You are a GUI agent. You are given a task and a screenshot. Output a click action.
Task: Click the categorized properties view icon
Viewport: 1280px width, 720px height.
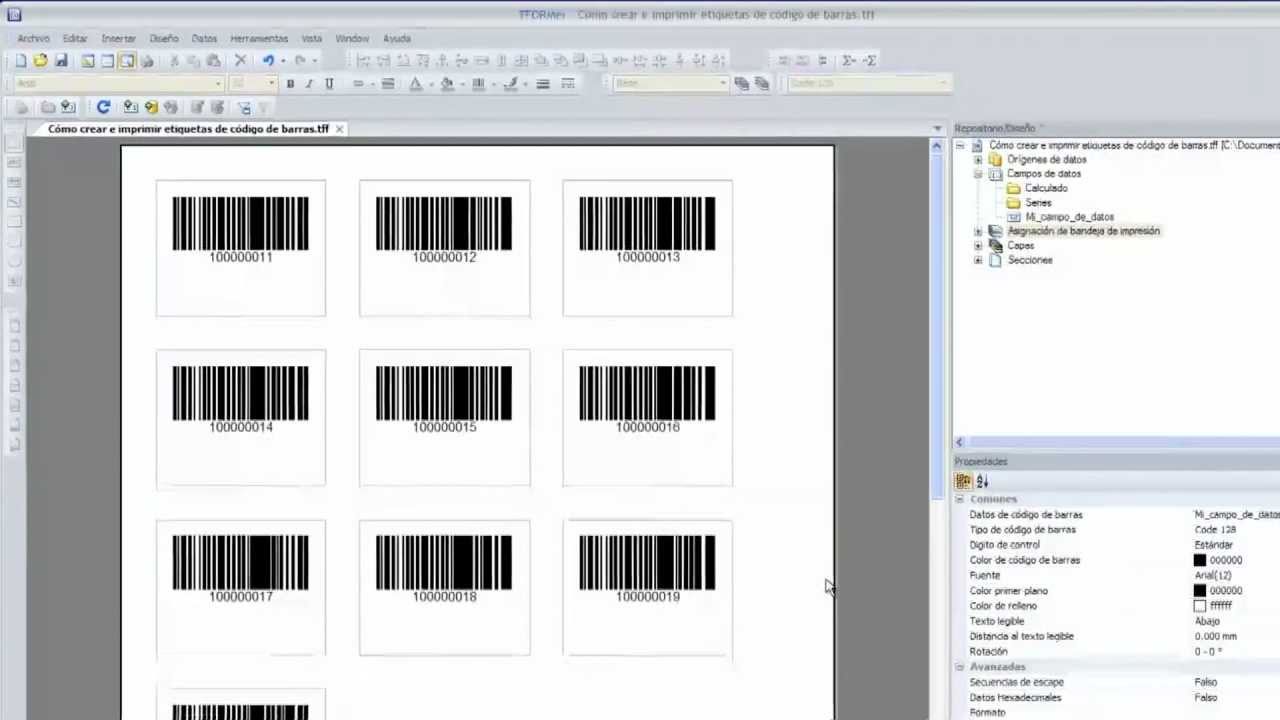[963, 481]
